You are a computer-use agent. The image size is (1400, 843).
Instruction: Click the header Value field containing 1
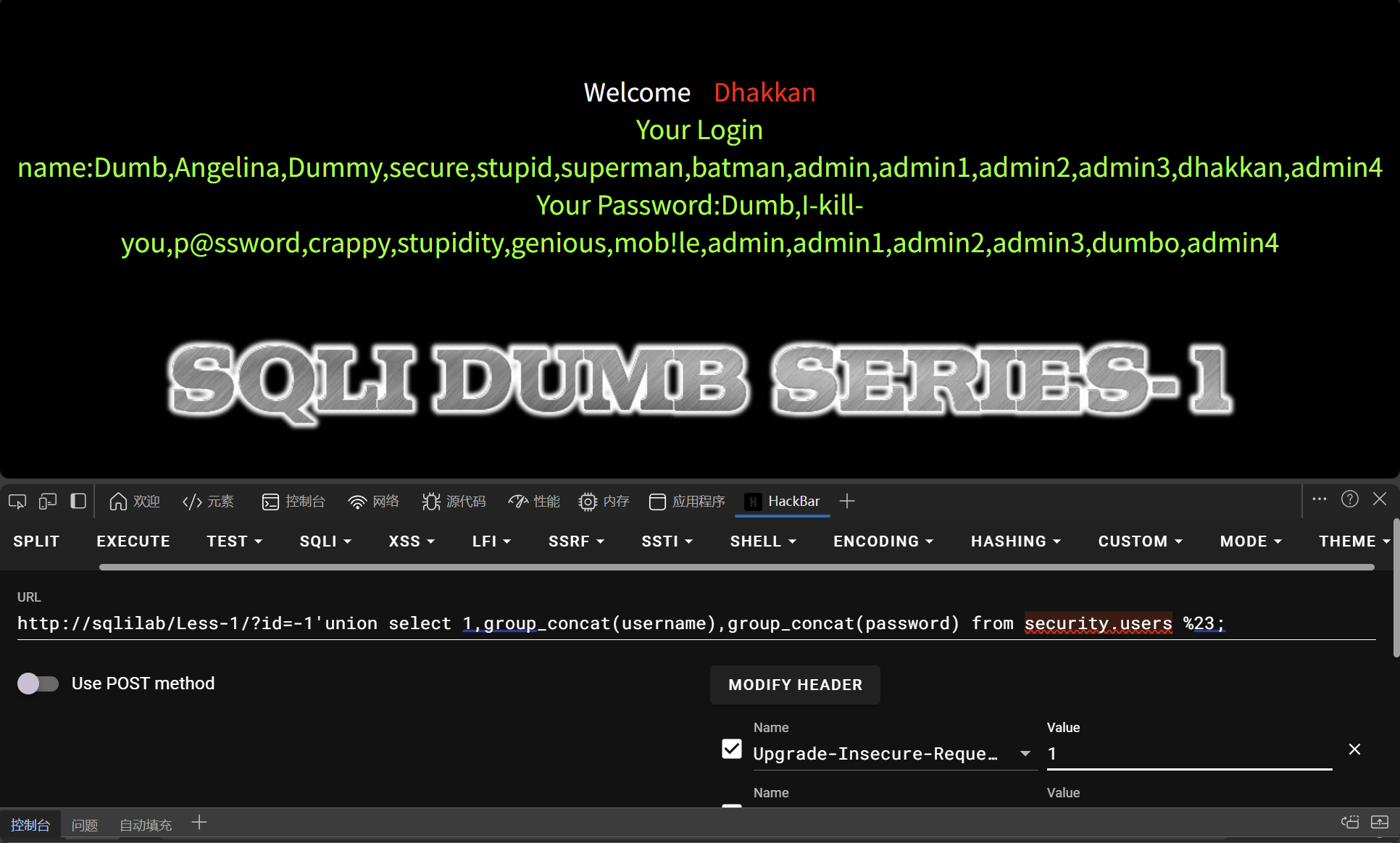(1189, 754)
